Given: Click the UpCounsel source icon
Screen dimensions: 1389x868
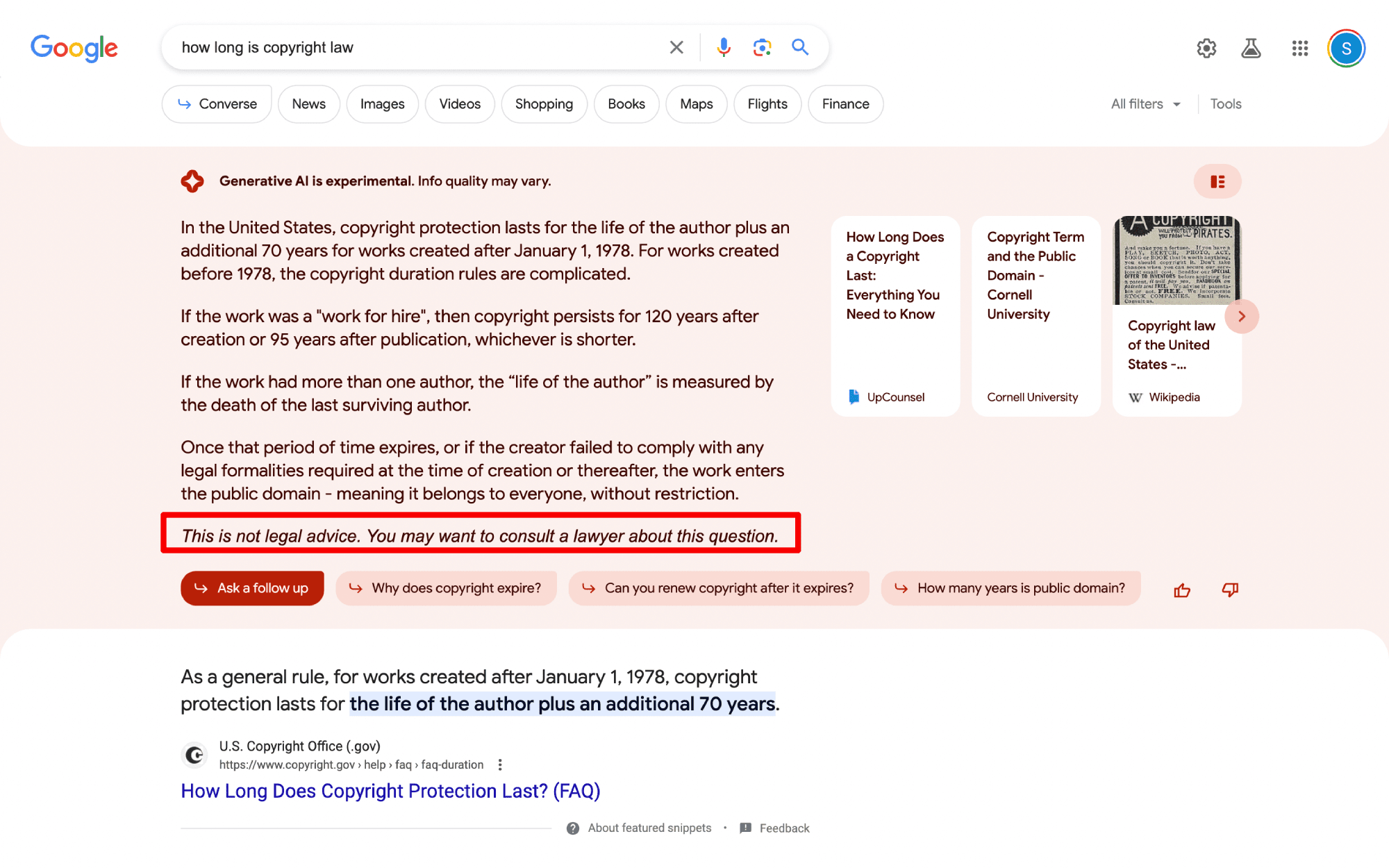Looking at the screenshot, I should pos(854,397).
